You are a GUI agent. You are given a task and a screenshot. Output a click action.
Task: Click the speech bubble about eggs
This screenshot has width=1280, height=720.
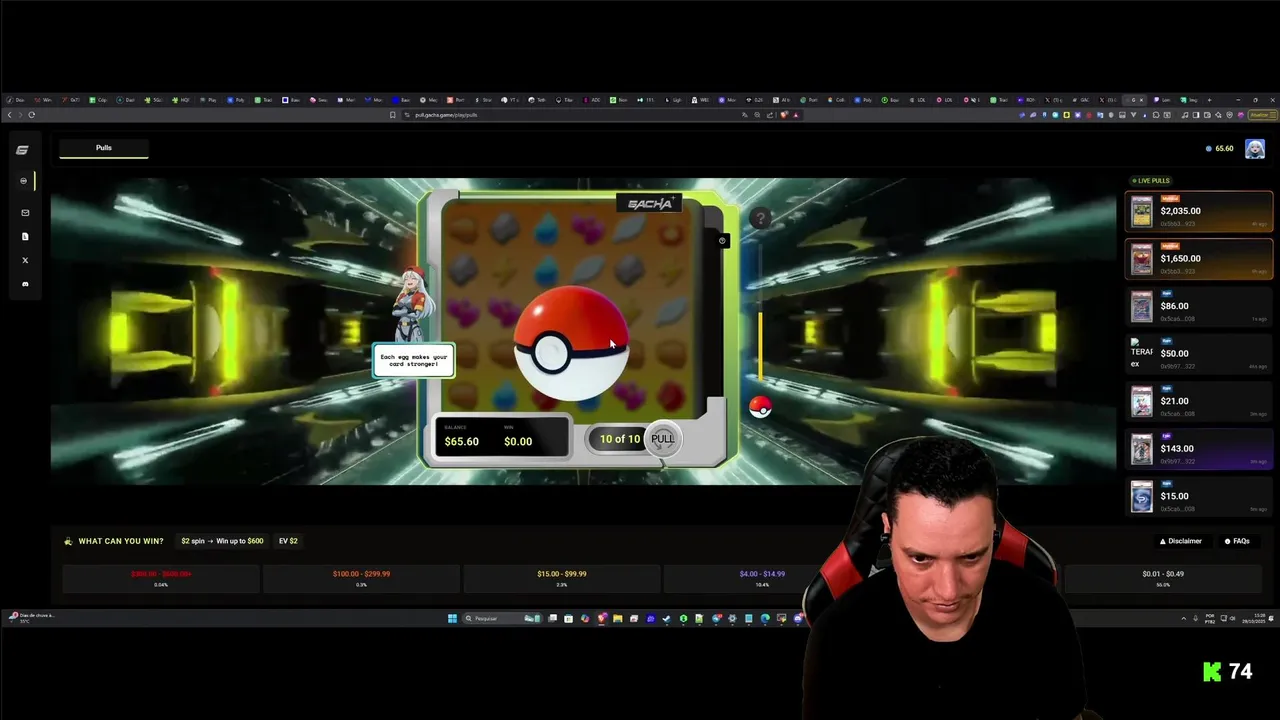click(x=413, y=360)
